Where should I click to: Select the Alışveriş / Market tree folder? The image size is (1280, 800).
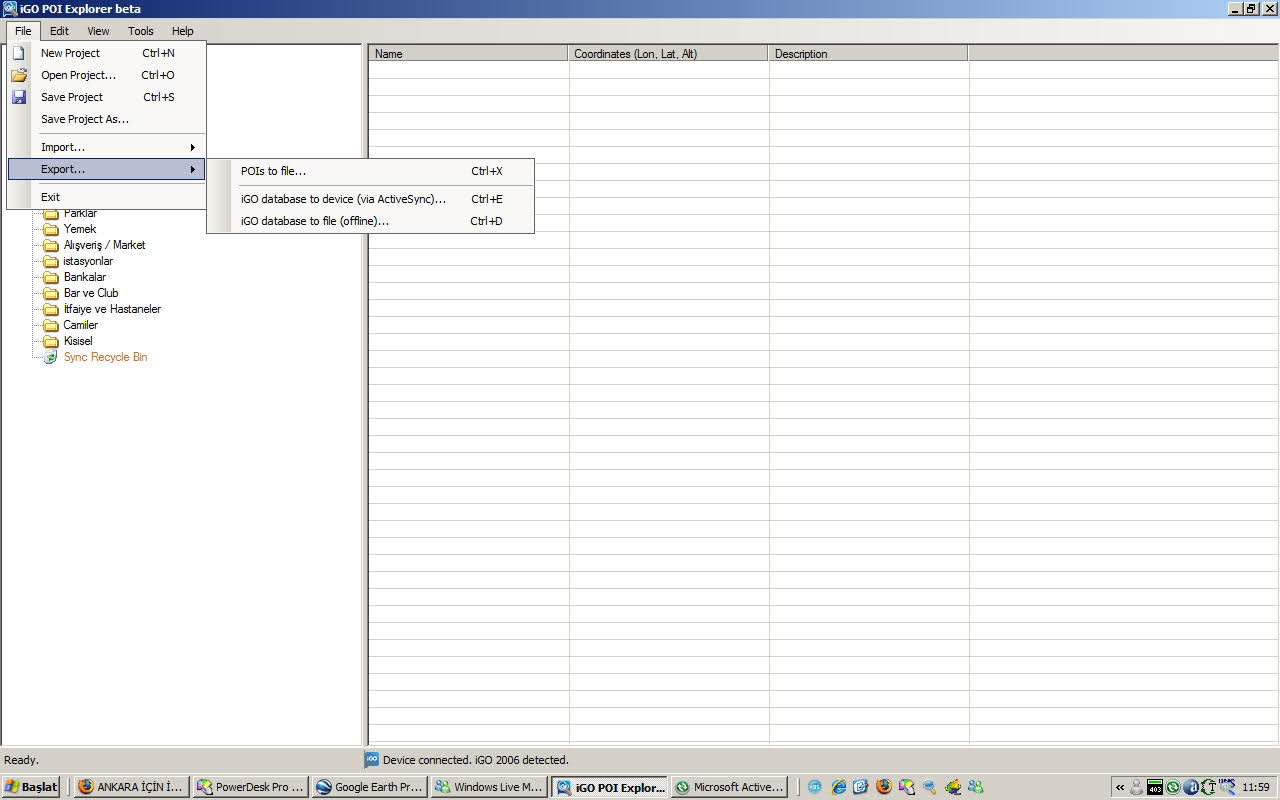tap(104, 245)
